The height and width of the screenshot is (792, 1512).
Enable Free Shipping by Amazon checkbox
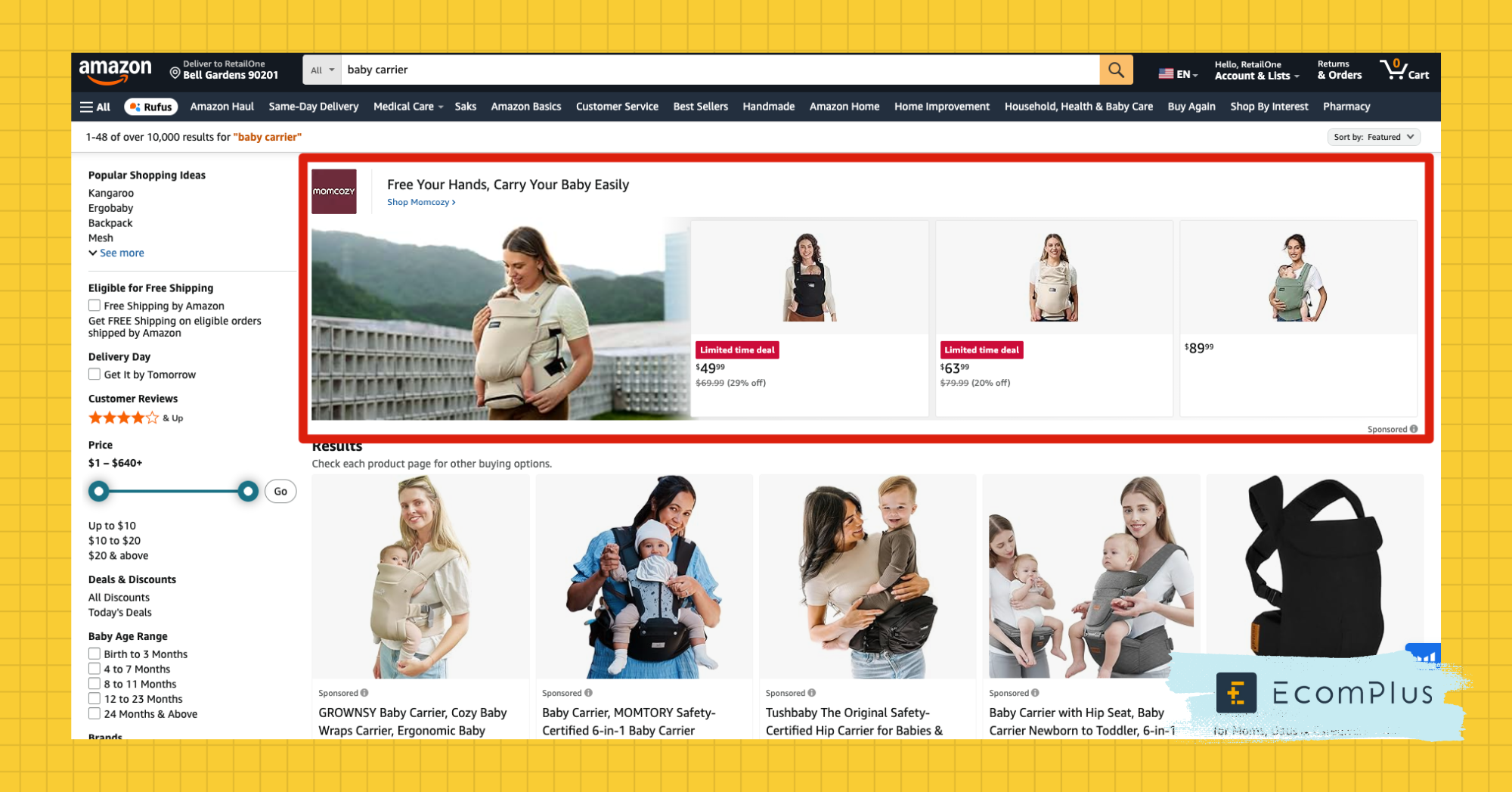94,306
